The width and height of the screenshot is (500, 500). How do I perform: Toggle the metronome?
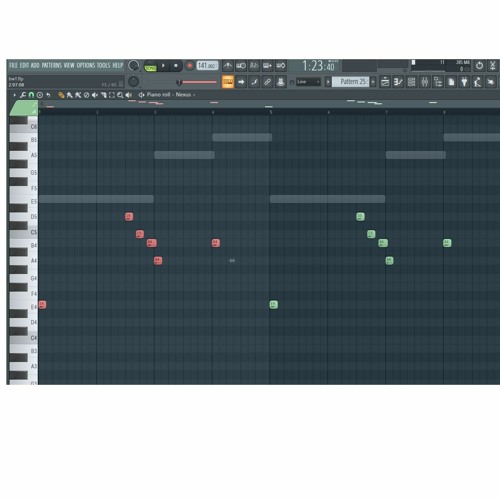point(228,66)
